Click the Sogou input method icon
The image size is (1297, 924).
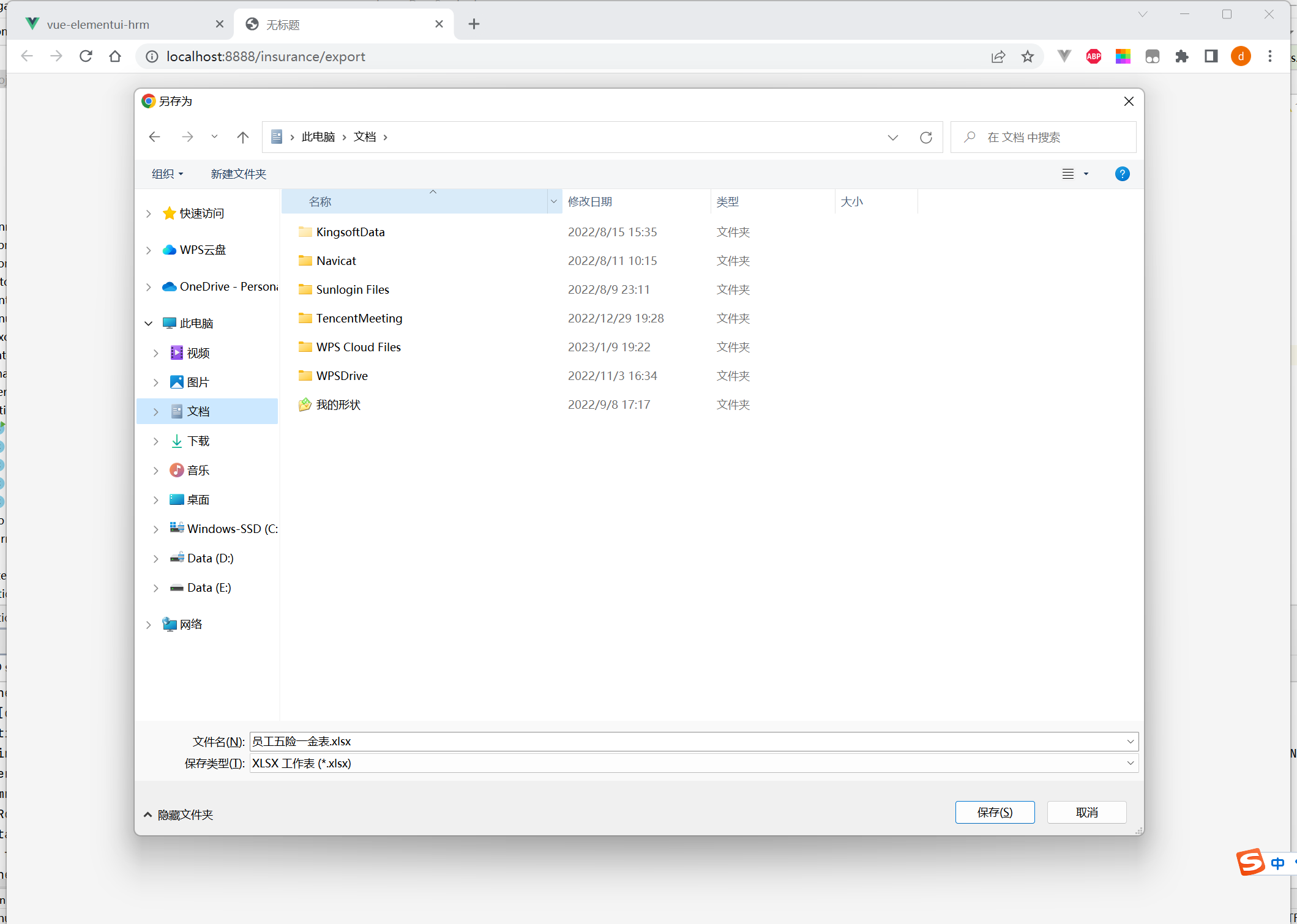[x=1250, y=862]
